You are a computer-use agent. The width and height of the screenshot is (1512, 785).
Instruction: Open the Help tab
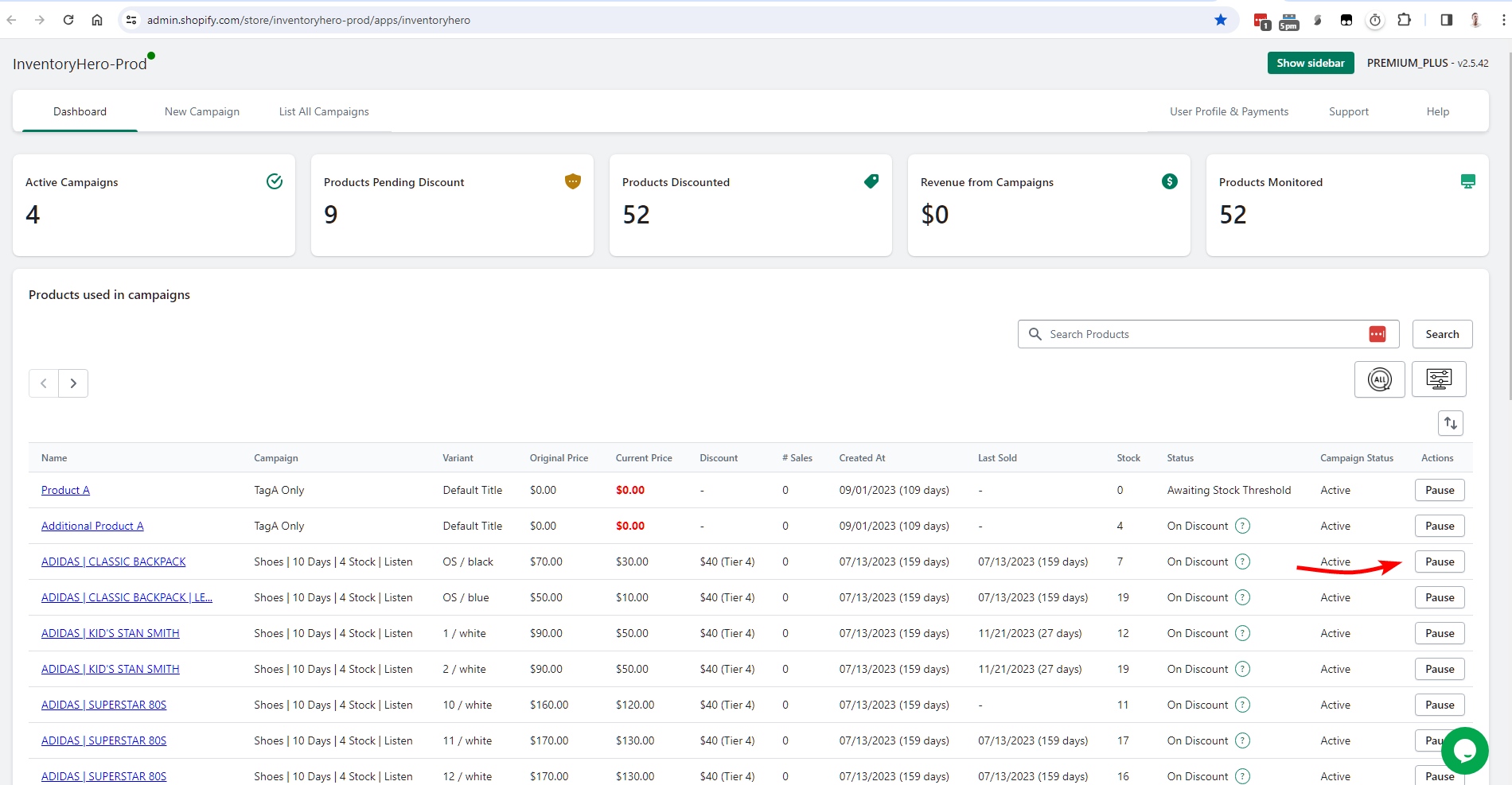[x=1437, y=111]
